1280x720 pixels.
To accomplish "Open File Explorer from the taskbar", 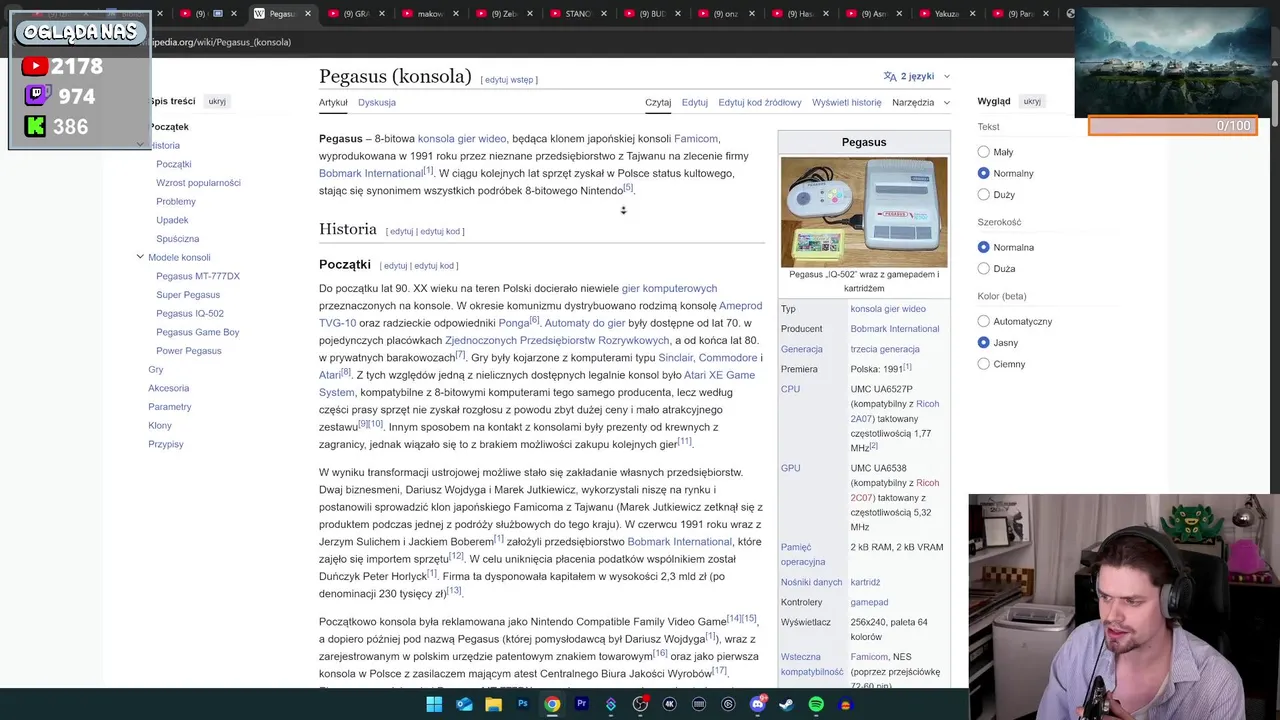I will [493, 704].
